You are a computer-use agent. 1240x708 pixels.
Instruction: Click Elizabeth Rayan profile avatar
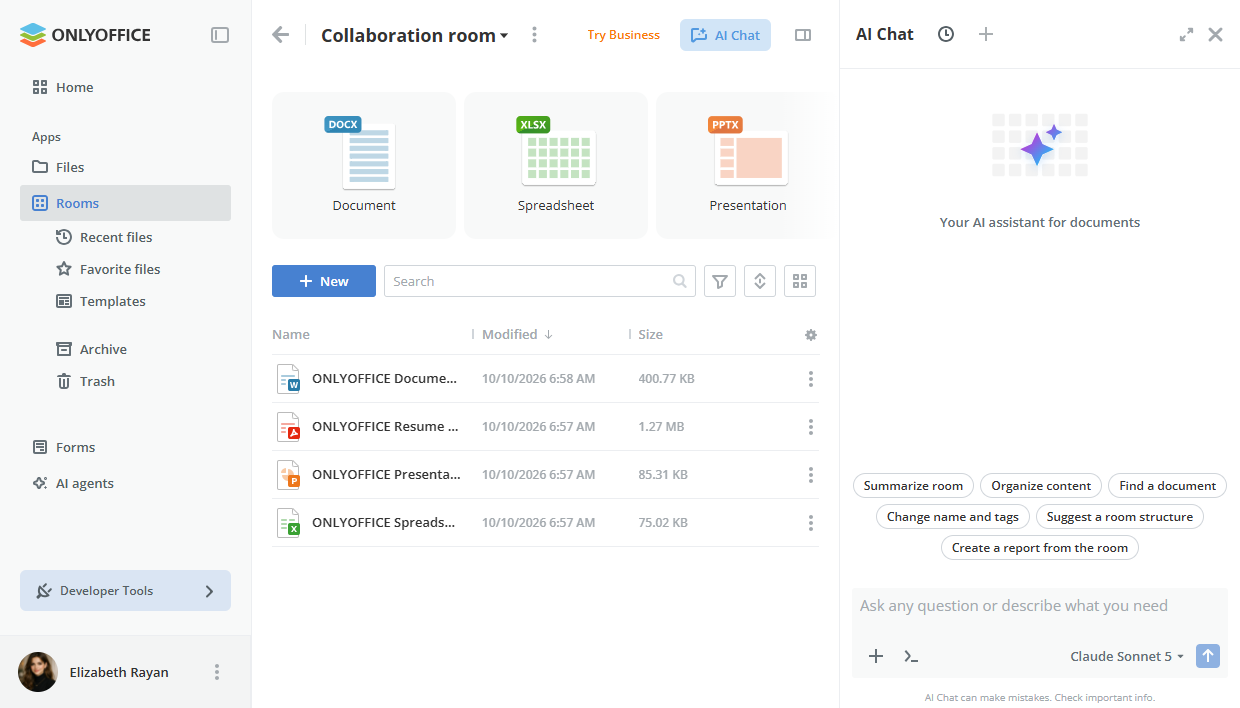38,672
